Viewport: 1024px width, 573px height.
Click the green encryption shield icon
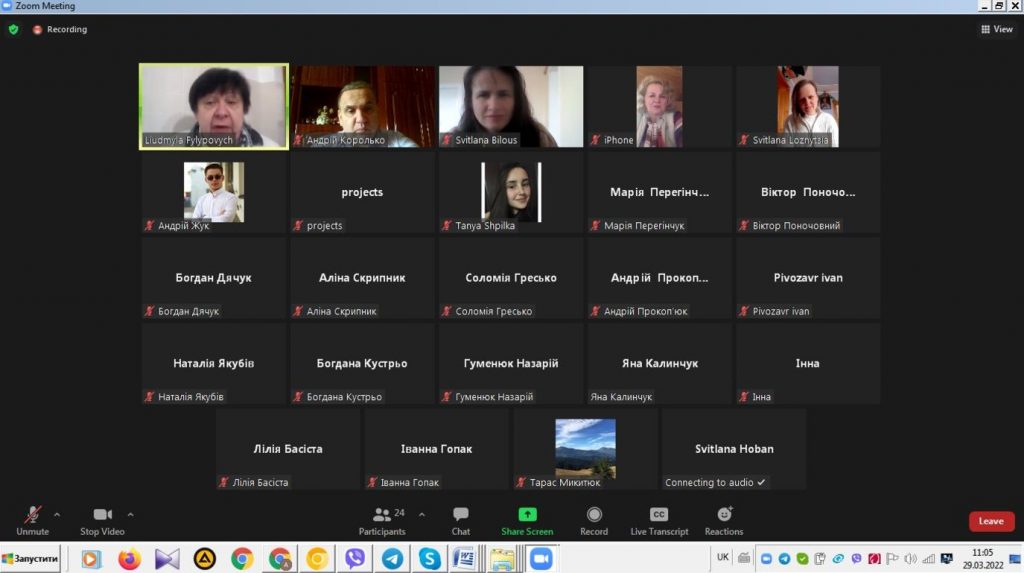pyautogui.click(x=13, y=29)
